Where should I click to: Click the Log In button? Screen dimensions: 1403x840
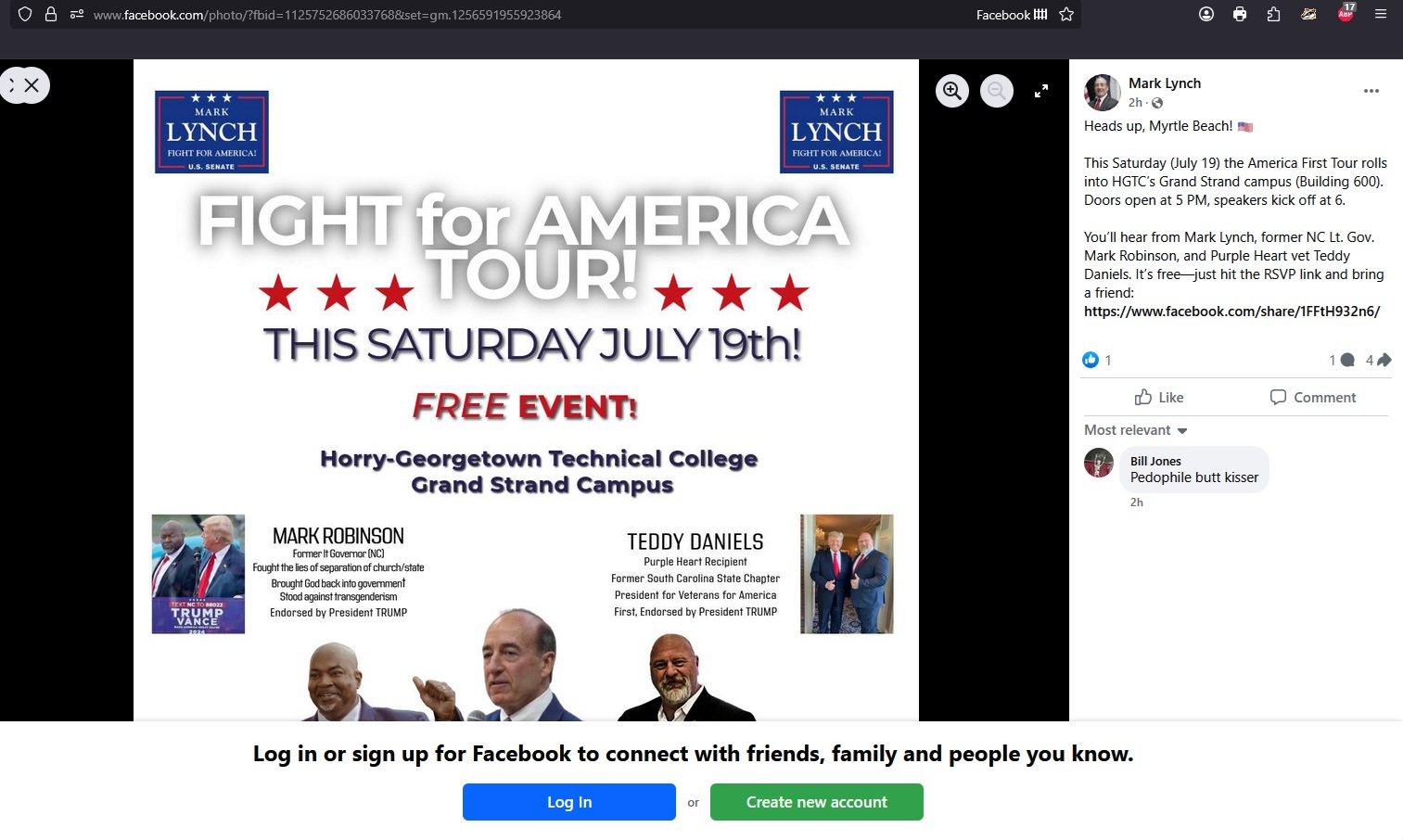[x=569, y=802]
